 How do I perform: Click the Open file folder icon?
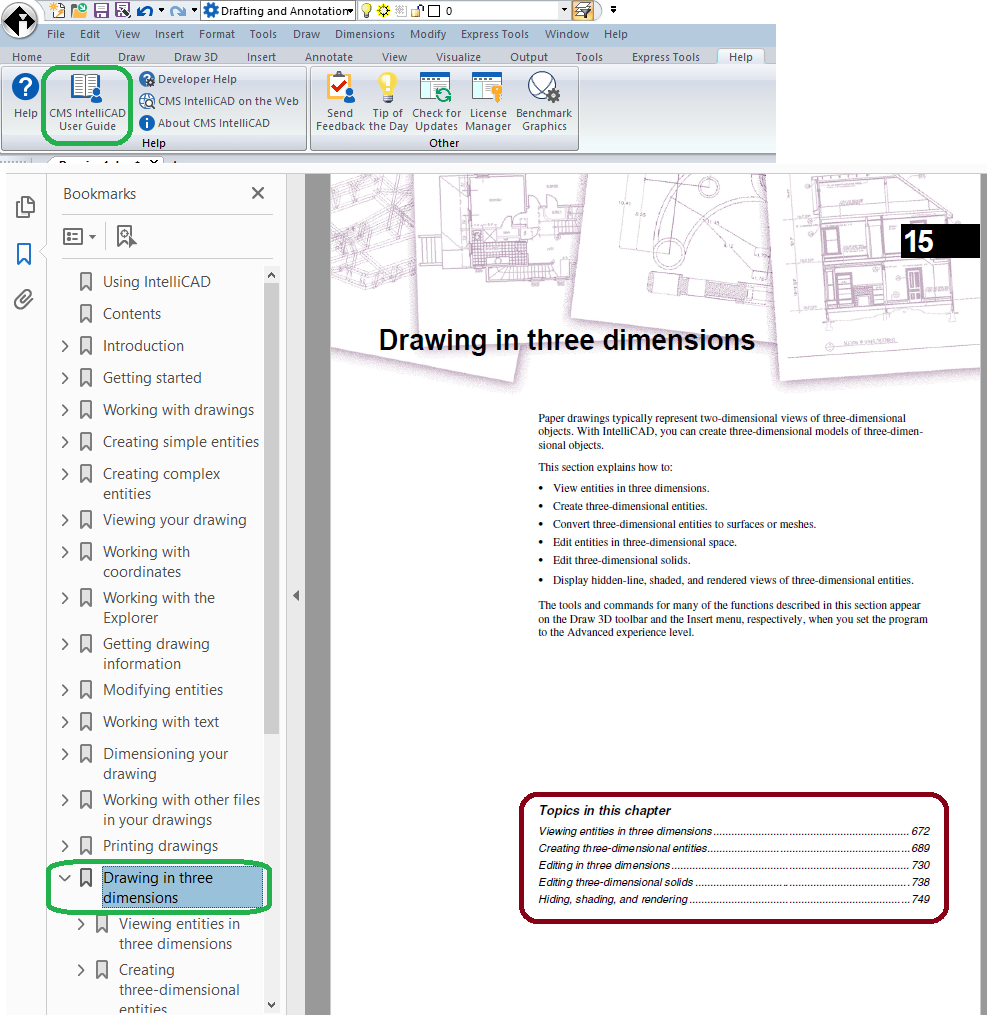79,10
